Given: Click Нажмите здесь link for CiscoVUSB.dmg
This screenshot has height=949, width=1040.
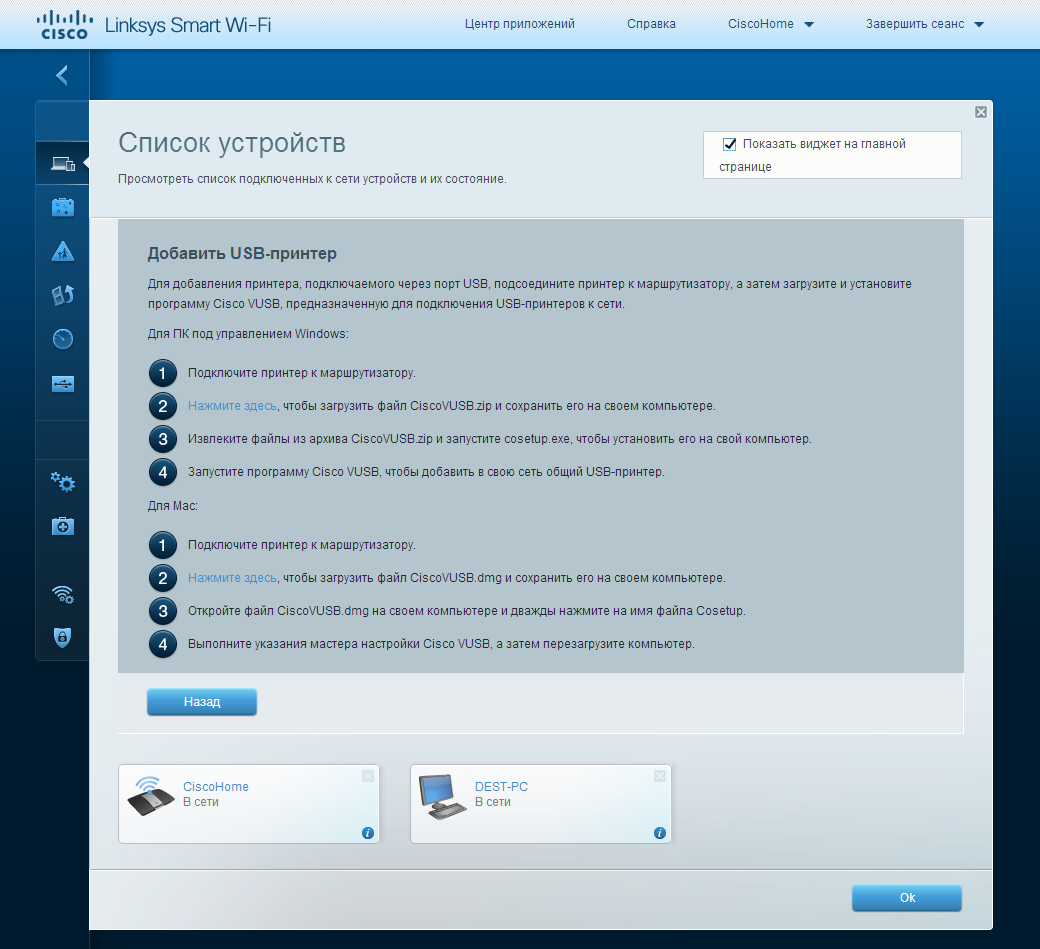Looking at the screenshot, I should click(232, 578).
